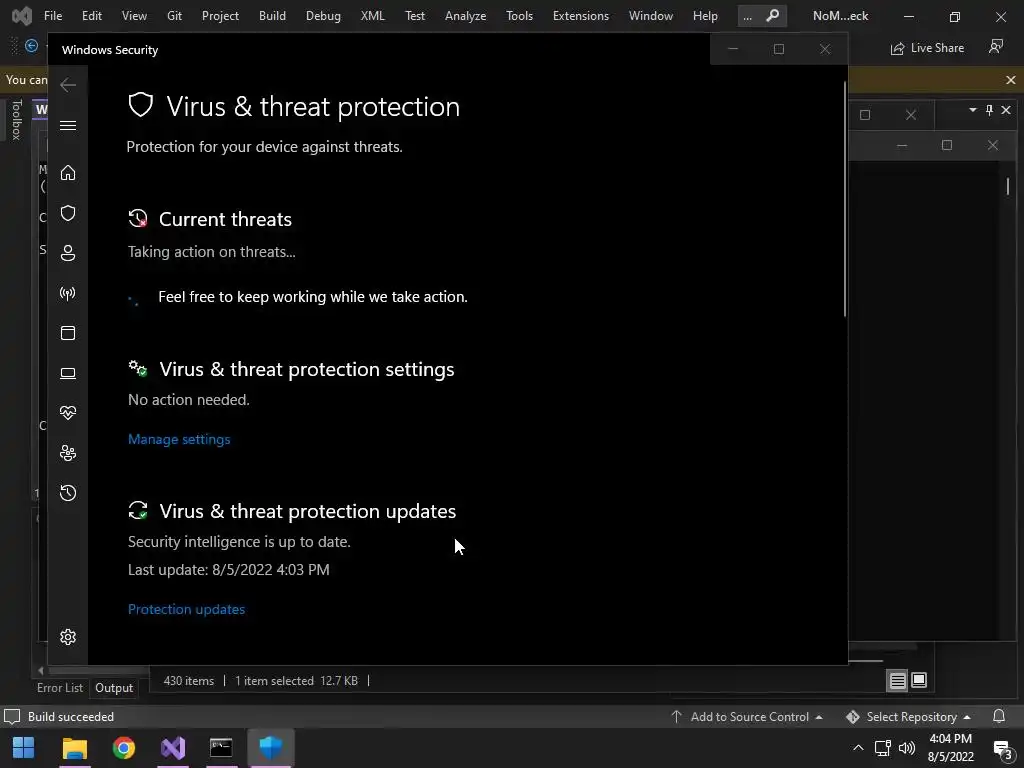Open the Toolbox side tab

coord(17,120)
